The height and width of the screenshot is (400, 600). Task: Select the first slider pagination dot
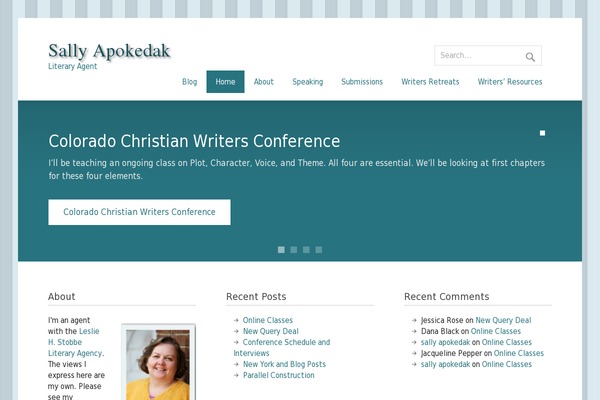281,250
